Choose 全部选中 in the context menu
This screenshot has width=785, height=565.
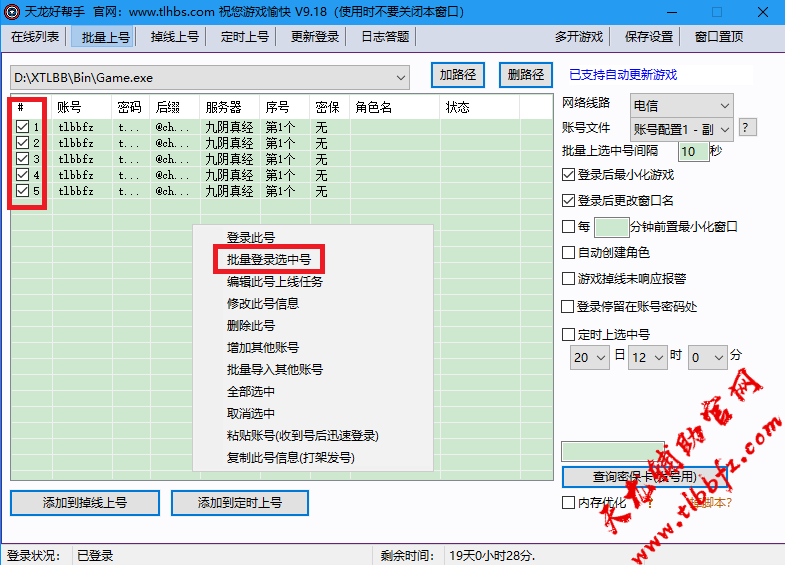coord(250,392)
